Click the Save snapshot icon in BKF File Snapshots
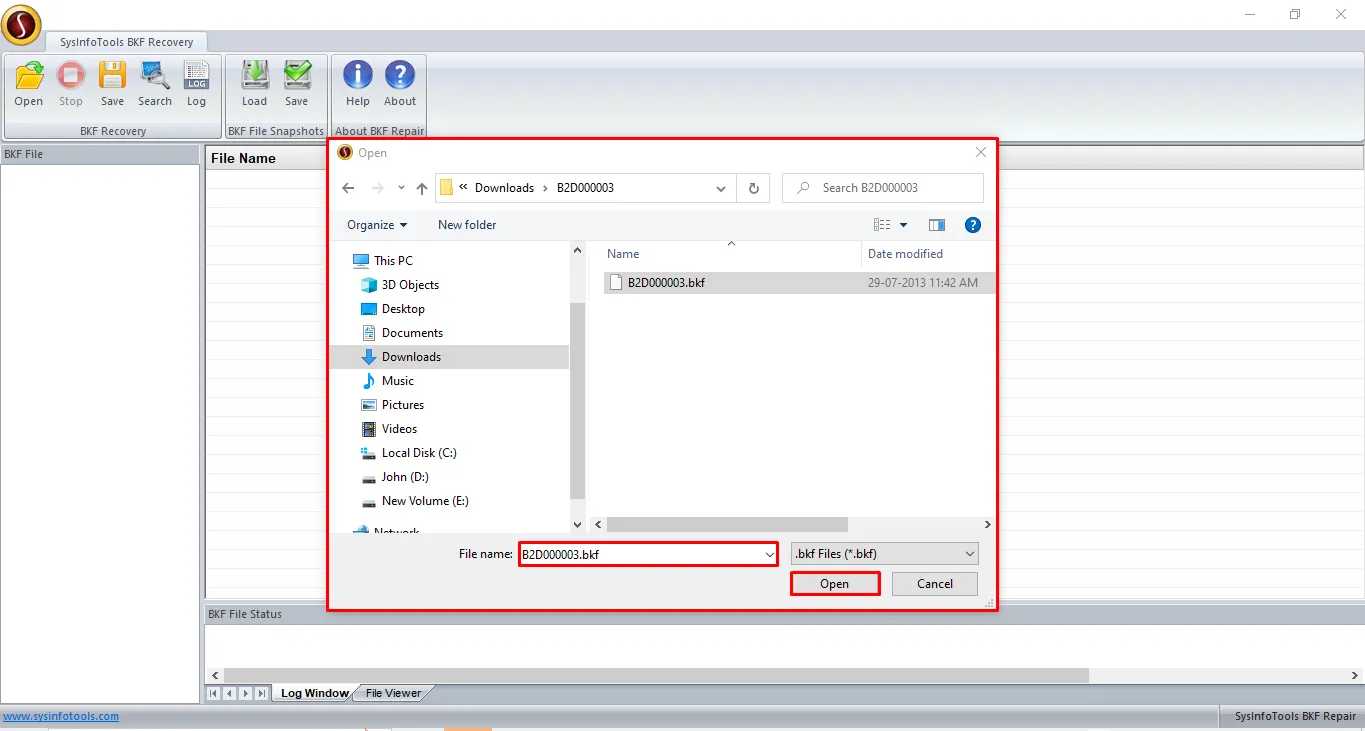The image size is (1365, 731). point(297,77)
